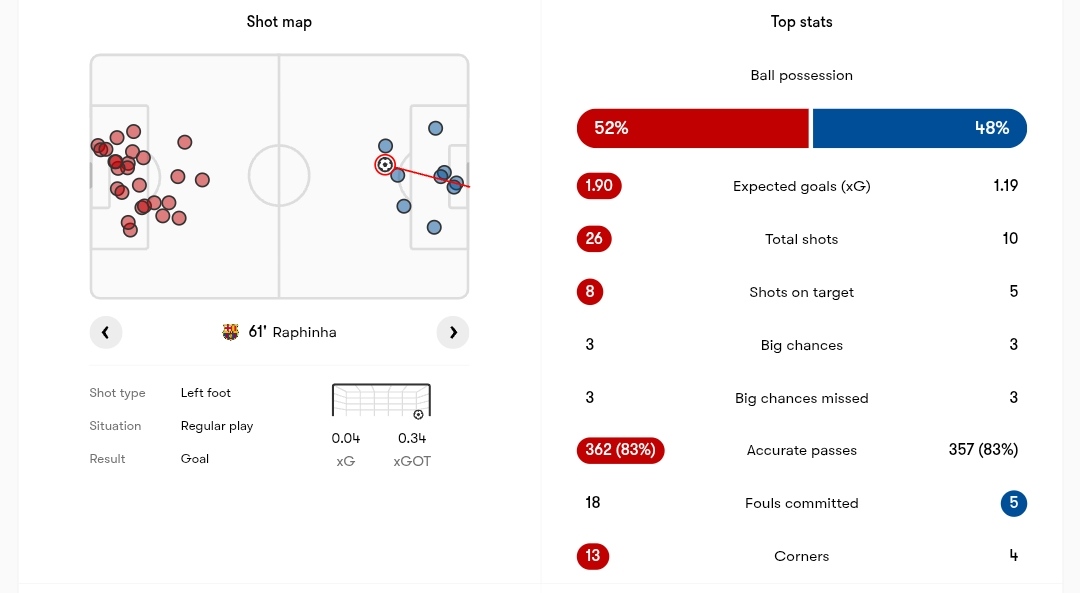Image resolution: width=1080 pixels, height=593 pixels.
Task: Select the Top stats heading
Action: (x=801, y=22)
